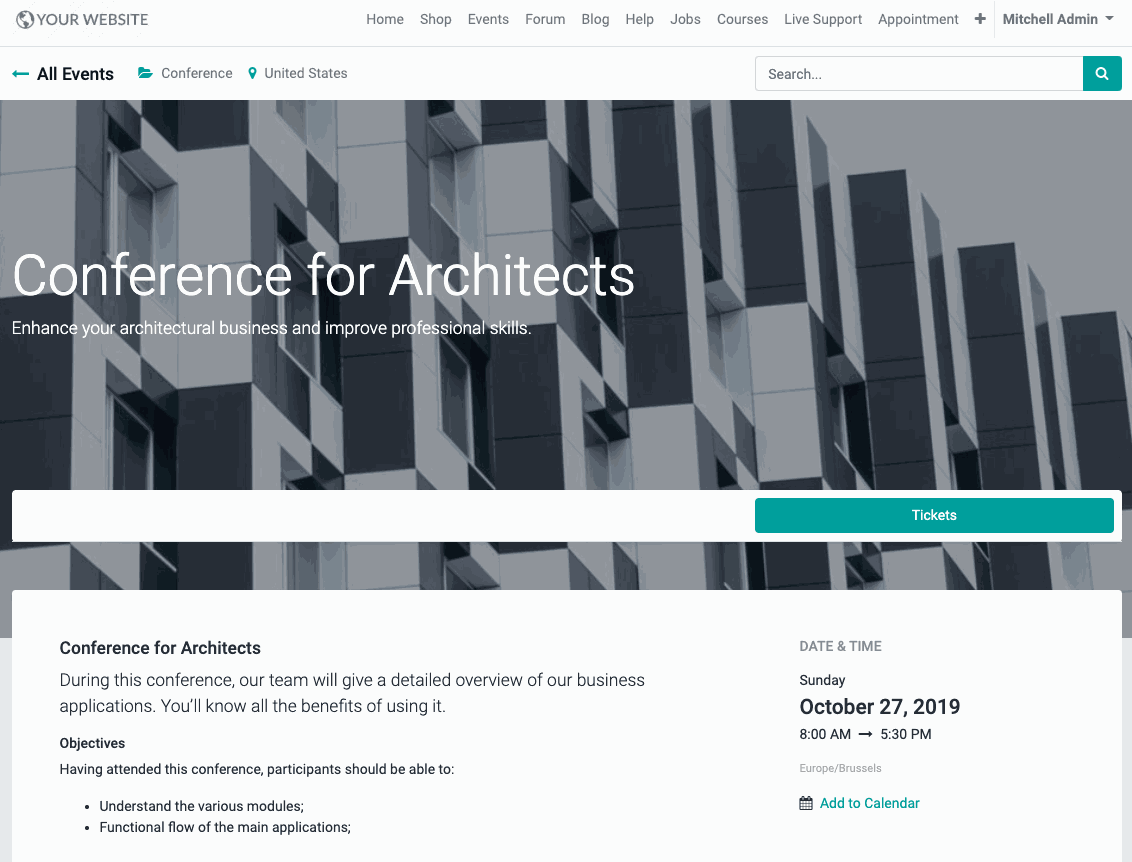The image size is (1132, 862).
Task: Click the search magnifier button
Action: click(x=1102, y=74)
